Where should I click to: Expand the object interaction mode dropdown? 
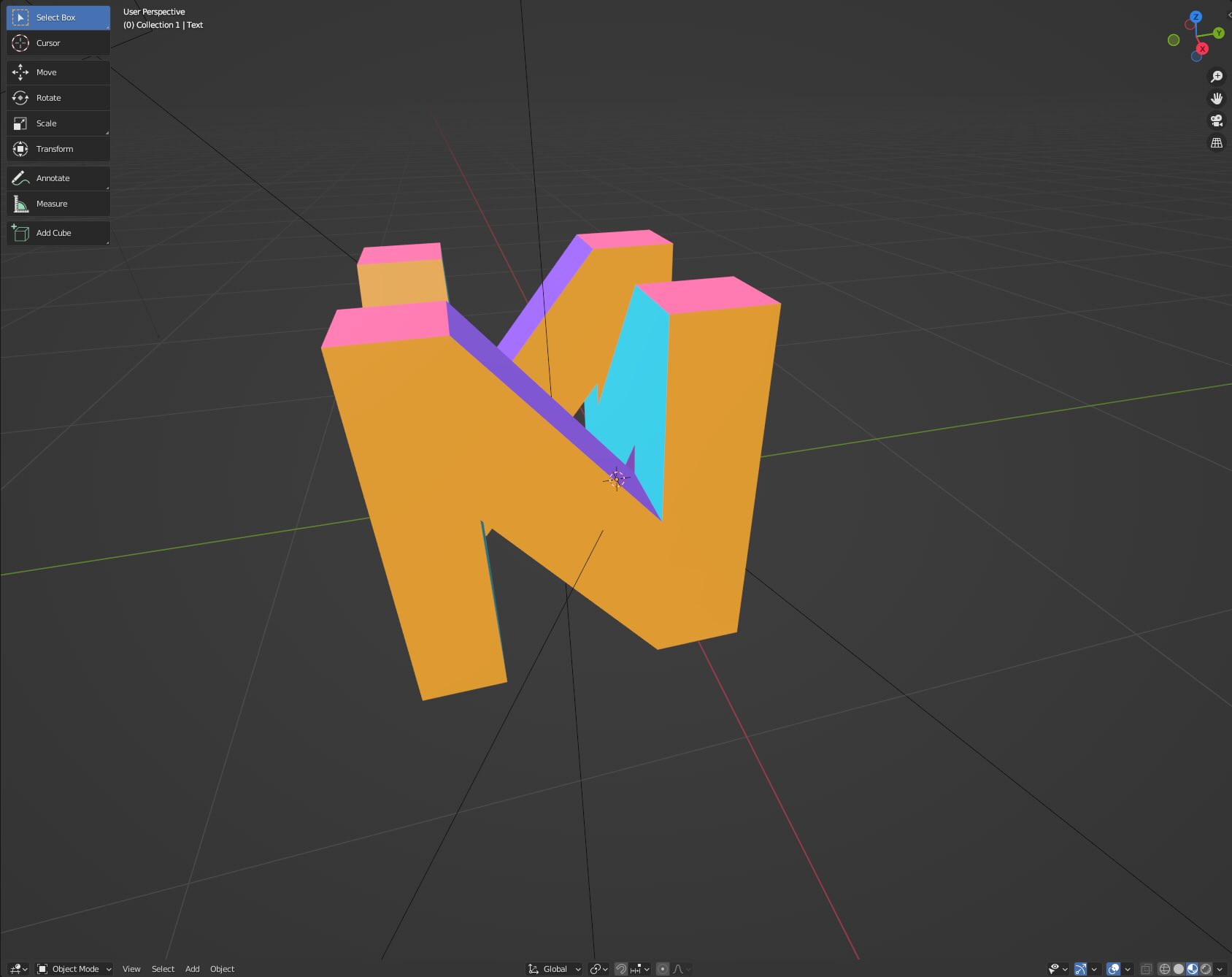point(73,969)
